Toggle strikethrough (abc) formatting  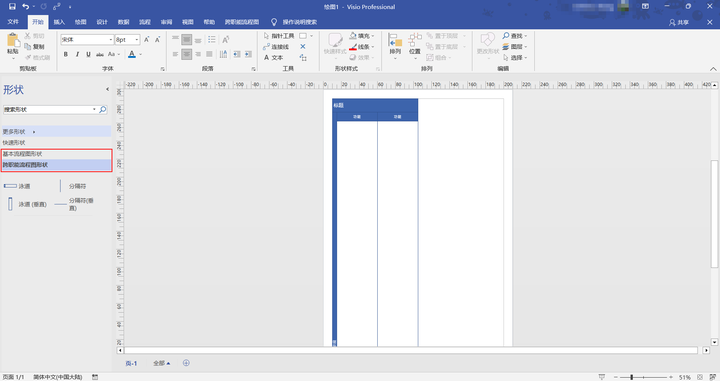(100, 54)
